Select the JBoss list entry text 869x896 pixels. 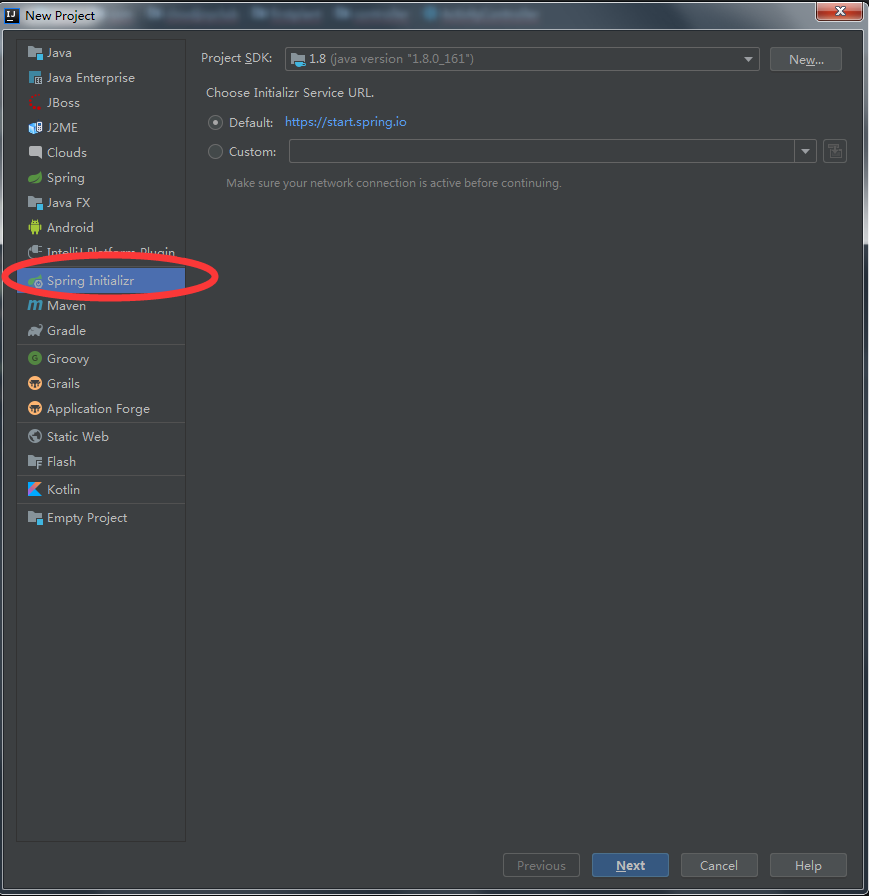coord(63,103)
